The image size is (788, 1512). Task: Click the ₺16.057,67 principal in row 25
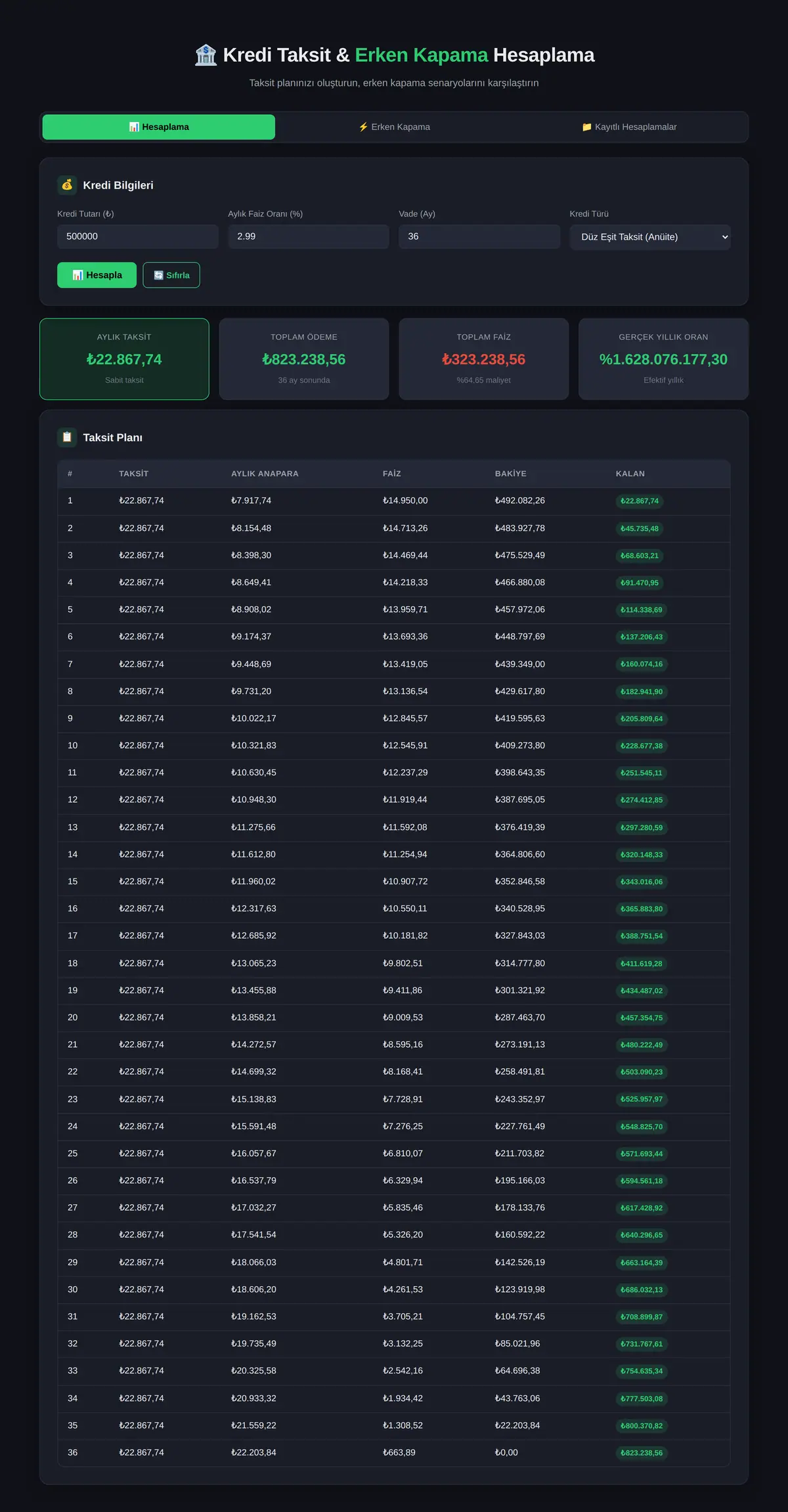(253, 1153)
